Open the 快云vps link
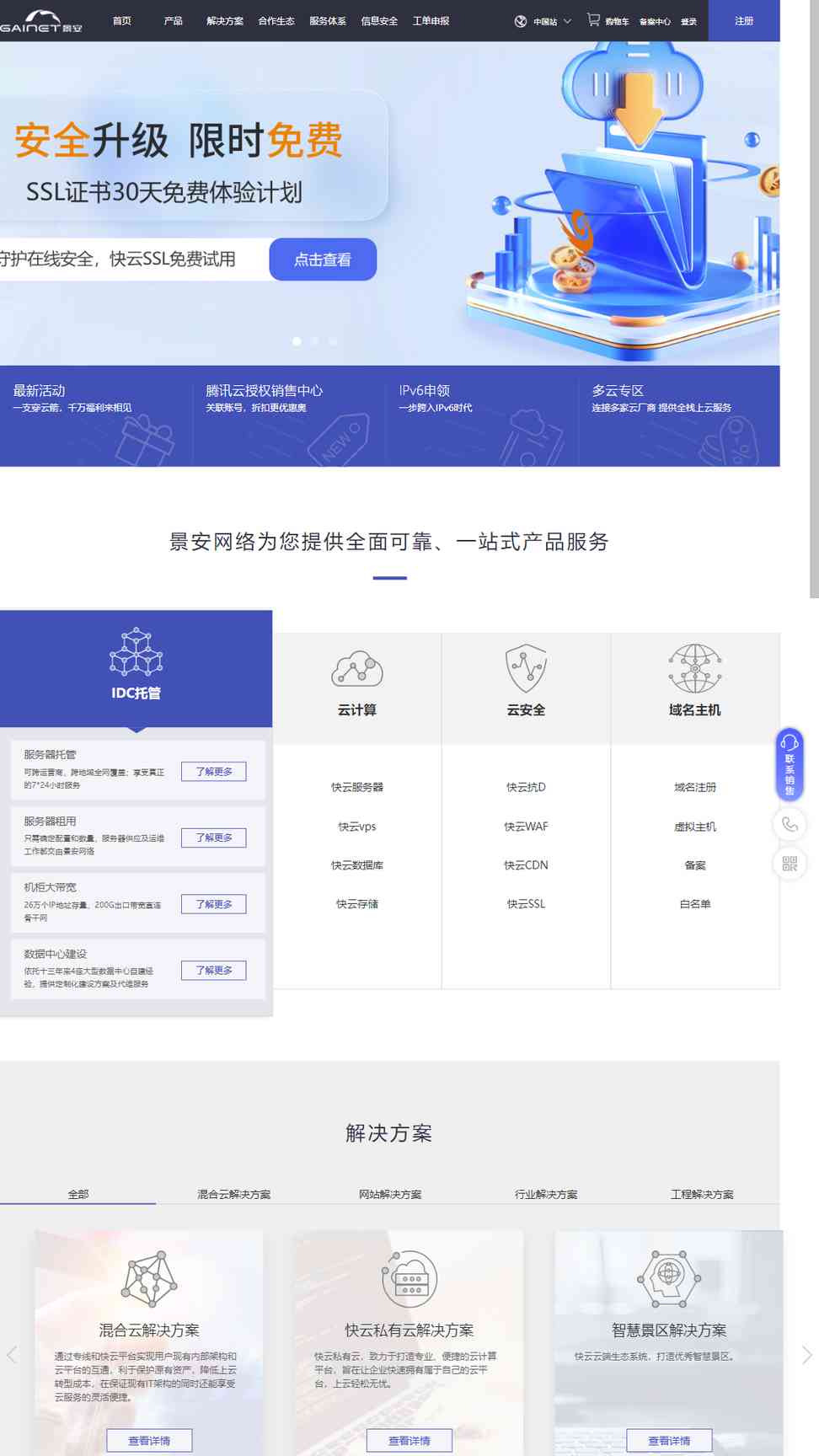The image size is (819, 1456). tap(357, 827)
